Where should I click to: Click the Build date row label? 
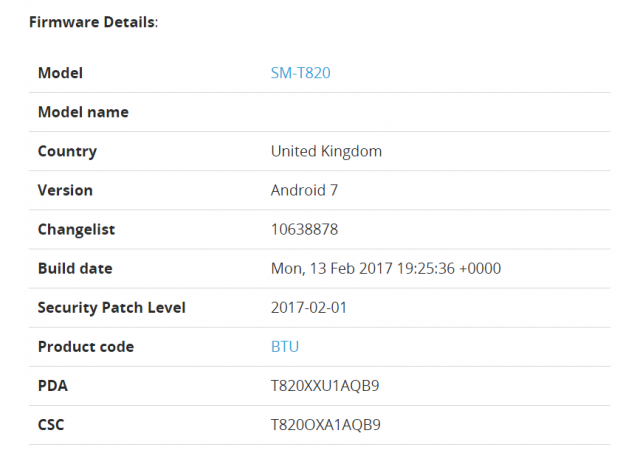click(x=75, y=268)
